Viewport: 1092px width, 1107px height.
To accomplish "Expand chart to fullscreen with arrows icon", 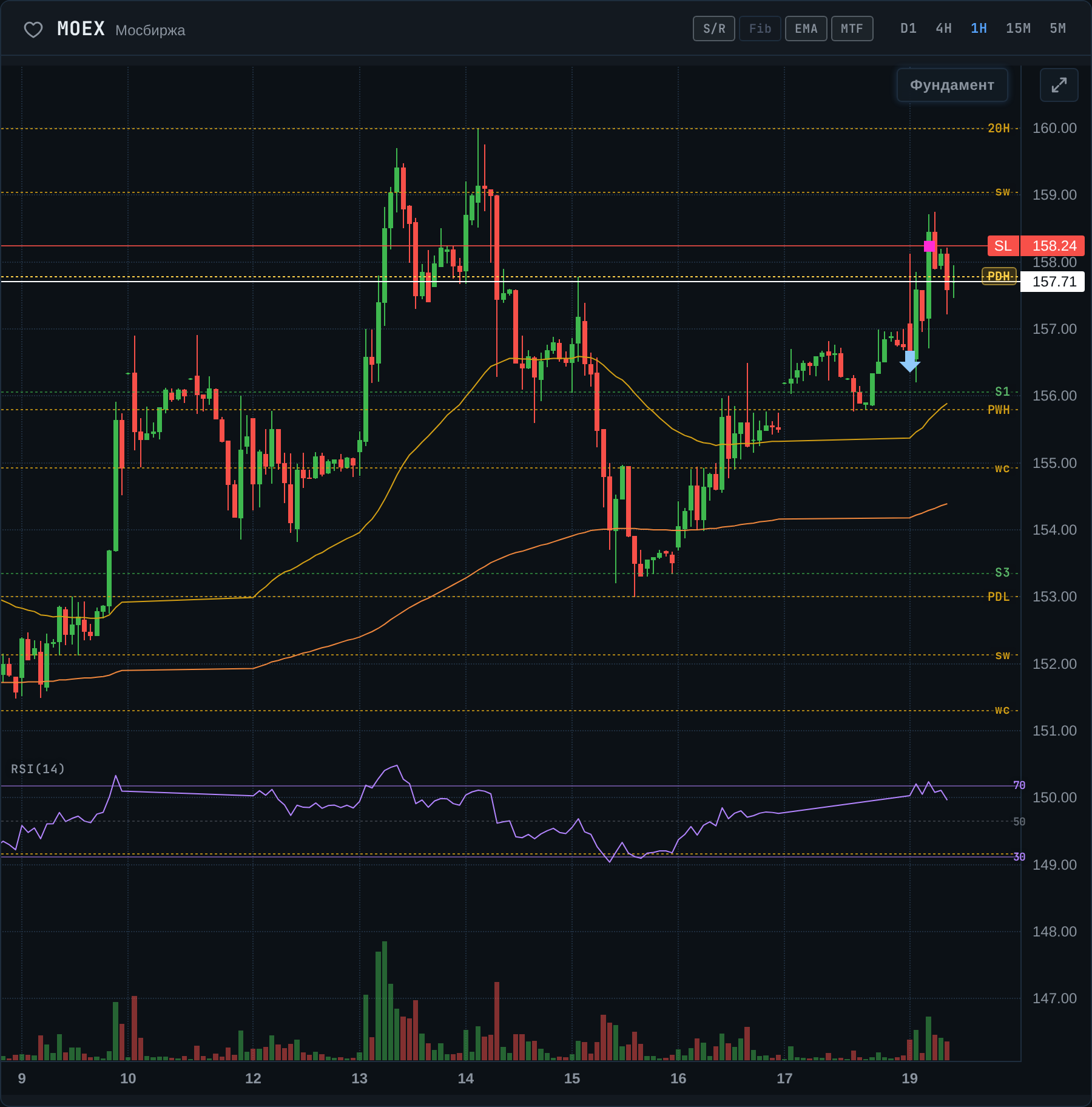I will (1059, 85).
